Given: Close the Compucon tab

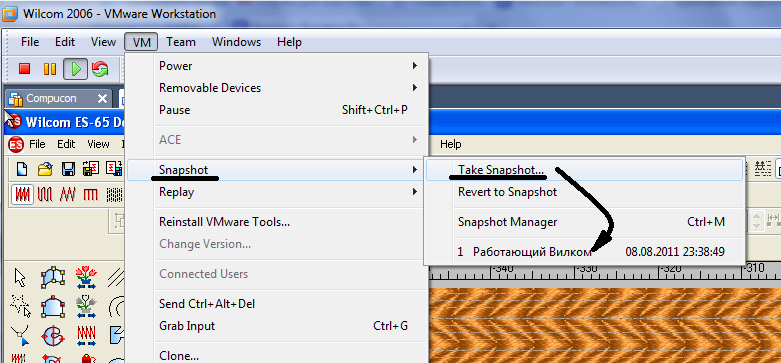Looking at the screenshot, I should [x=102, y=99].
